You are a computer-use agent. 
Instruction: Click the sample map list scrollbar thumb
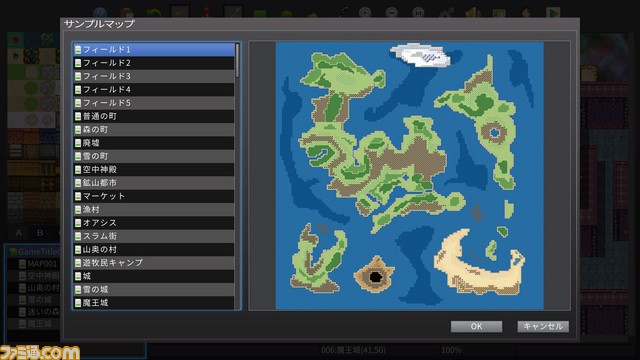[x=237, y=61]
